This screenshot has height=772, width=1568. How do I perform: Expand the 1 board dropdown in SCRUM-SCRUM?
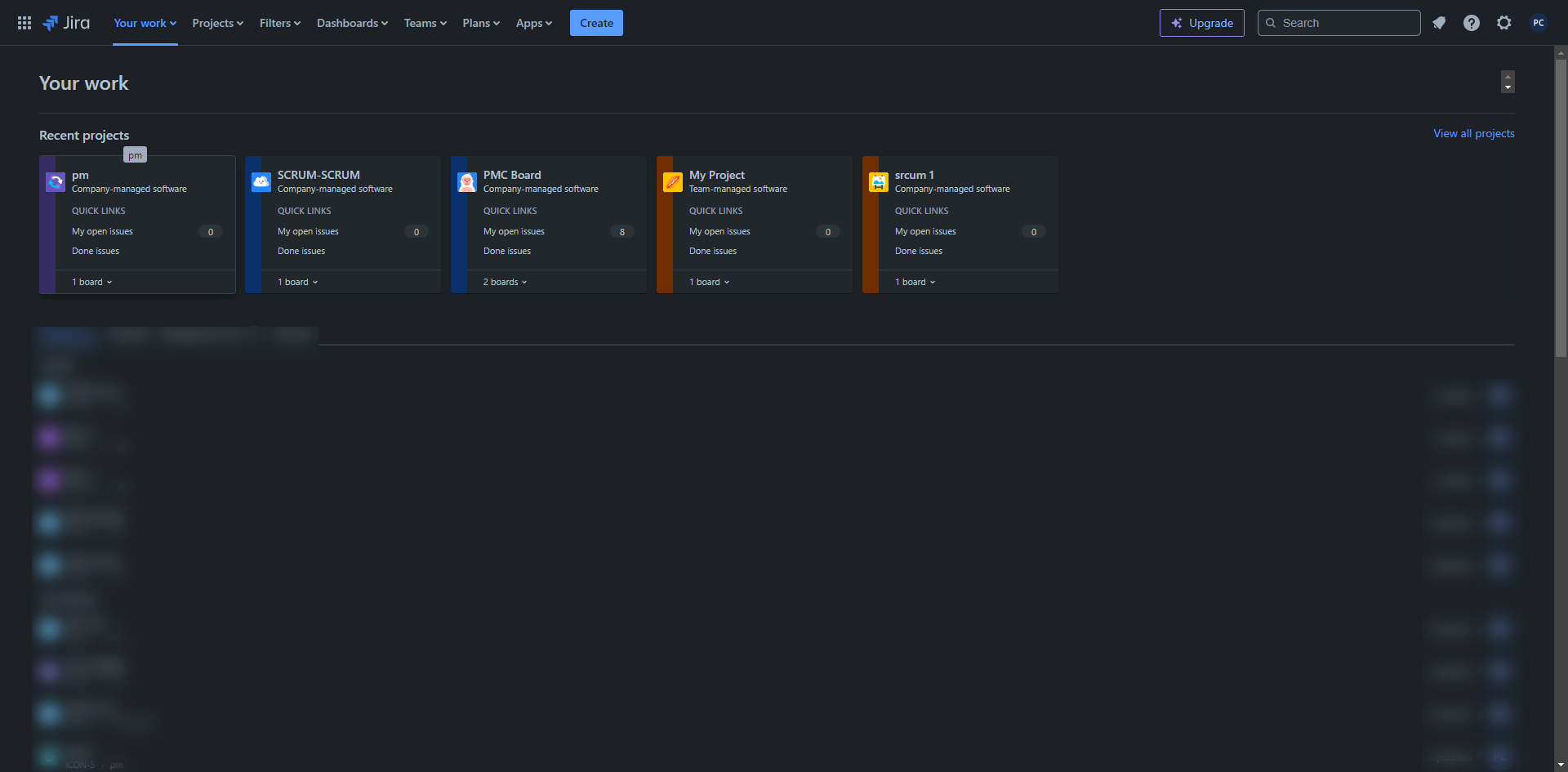pyautogui.click(x=297, y=282)
